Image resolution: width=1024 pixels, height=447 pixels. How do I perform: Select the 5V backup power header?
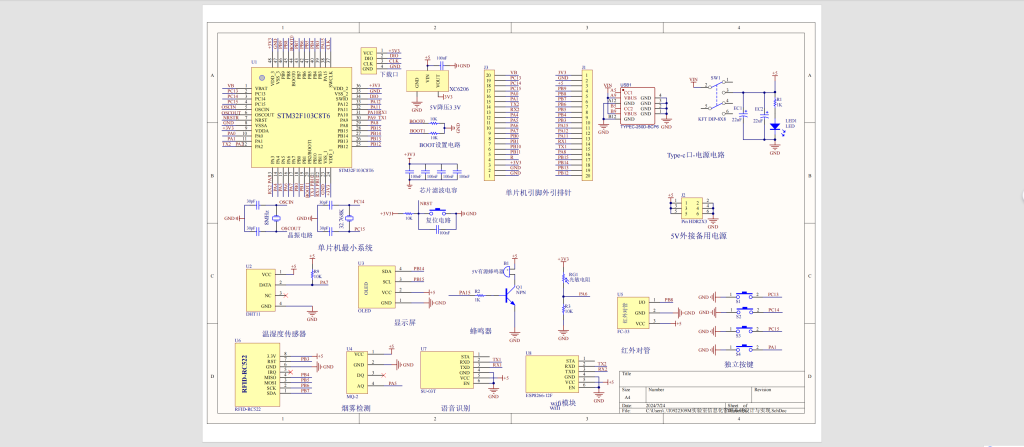coord(689,209)
